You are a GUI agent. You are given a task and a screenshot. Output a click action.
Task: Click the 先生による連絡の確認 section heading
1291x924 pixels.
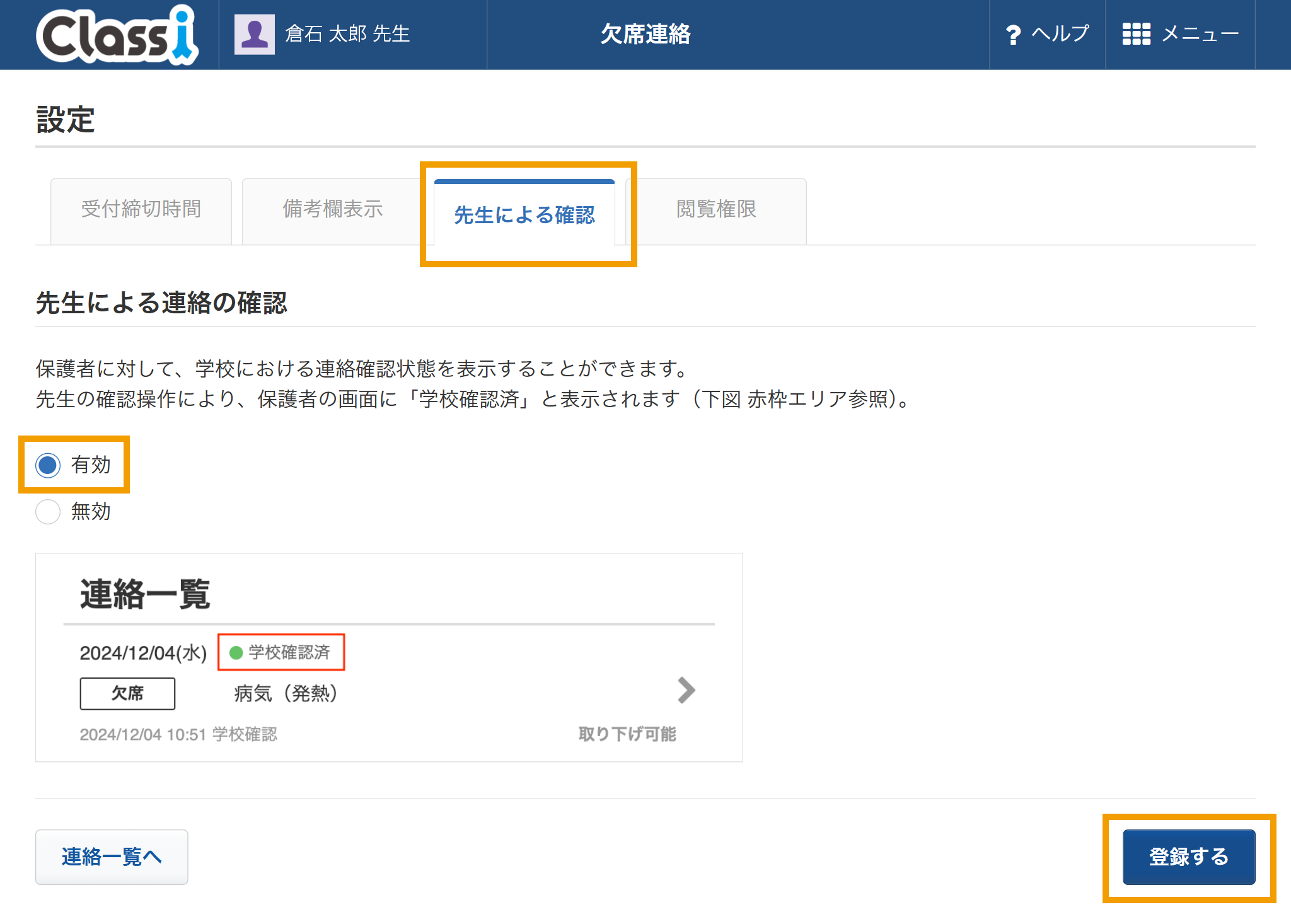coord(161,303)
